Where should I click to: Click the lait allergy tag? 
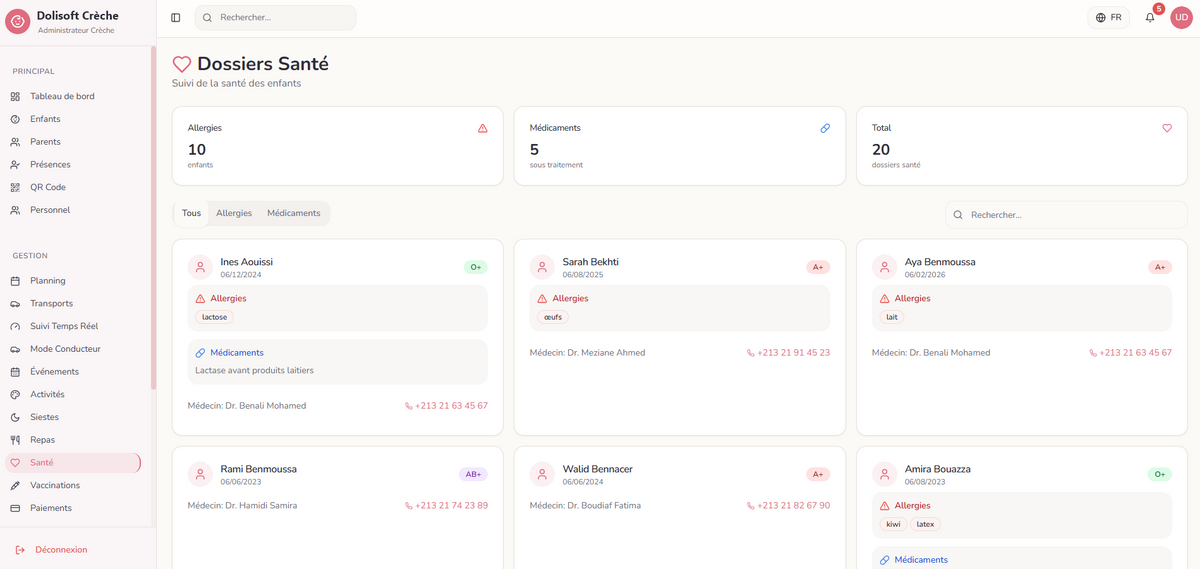pos(892,317)
